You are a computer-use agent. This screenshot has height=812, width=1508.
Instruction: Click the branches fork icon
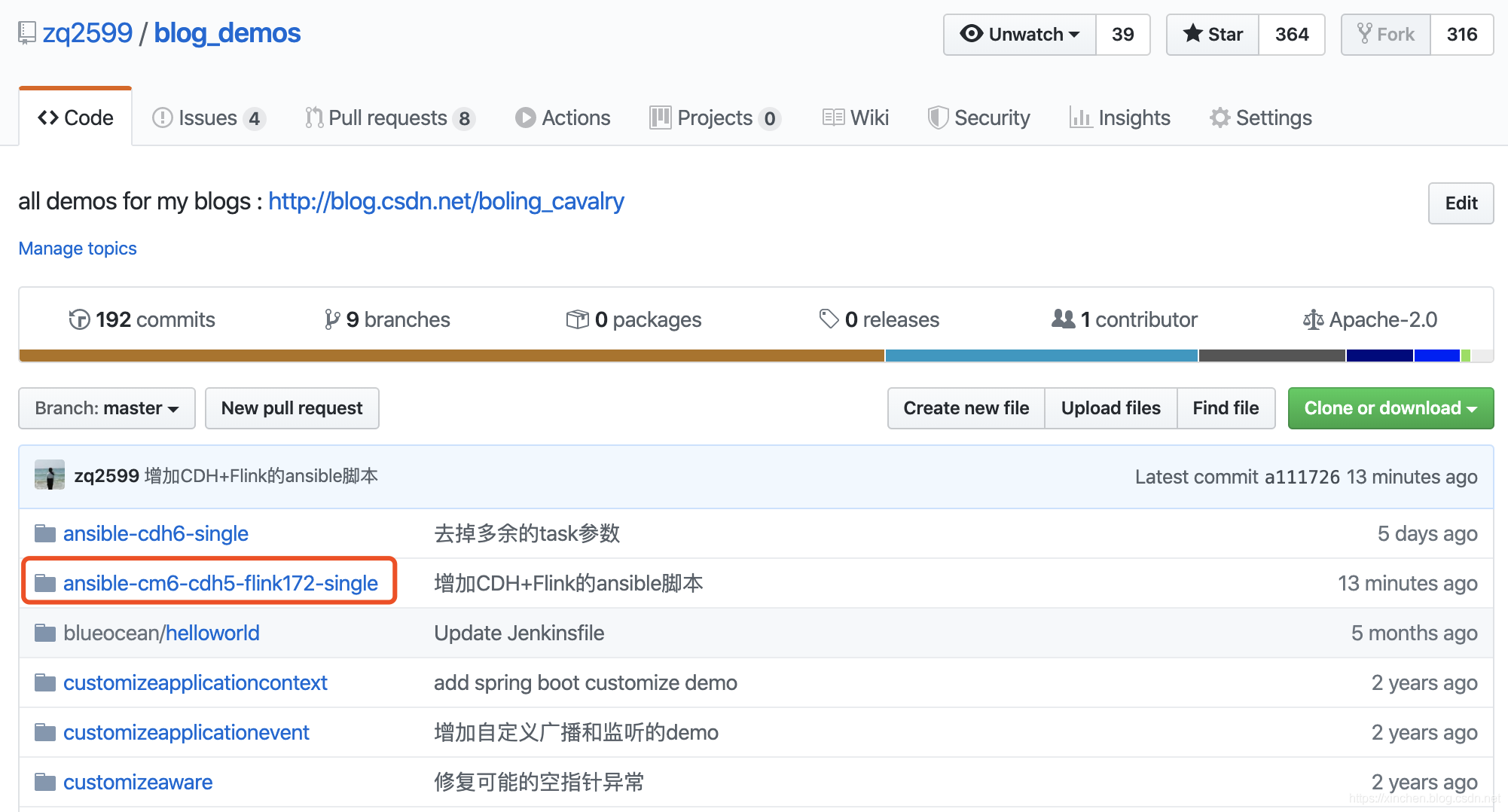pos(331,319)
